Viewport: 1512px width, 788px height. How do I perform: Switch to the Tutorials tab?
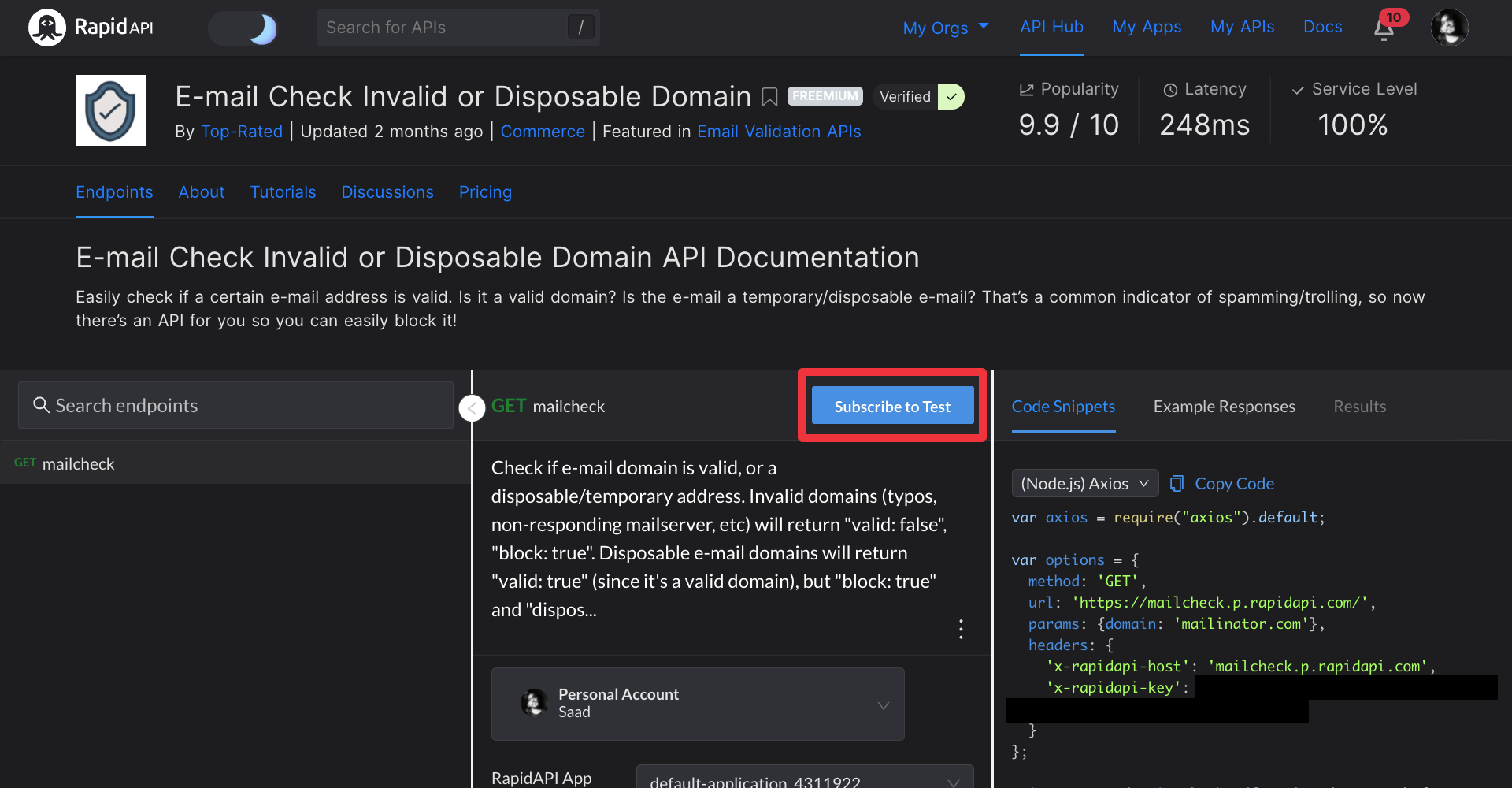tap(283, 192)
